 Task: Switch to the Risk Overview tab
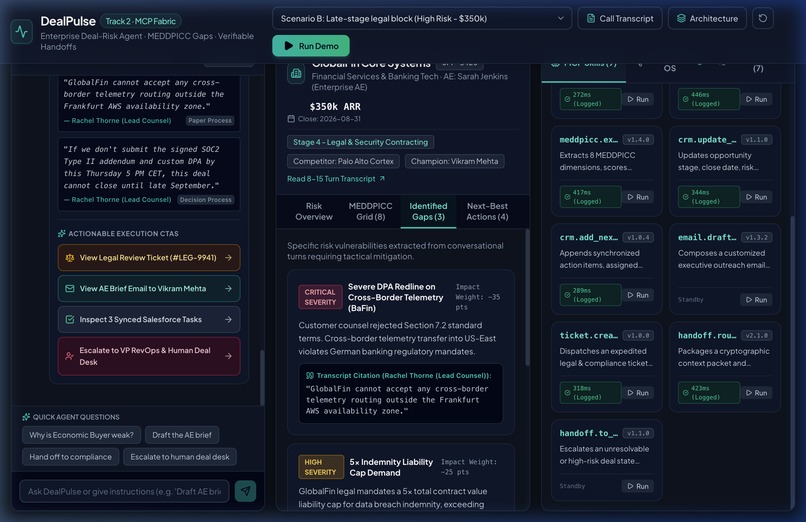[314, 211]
